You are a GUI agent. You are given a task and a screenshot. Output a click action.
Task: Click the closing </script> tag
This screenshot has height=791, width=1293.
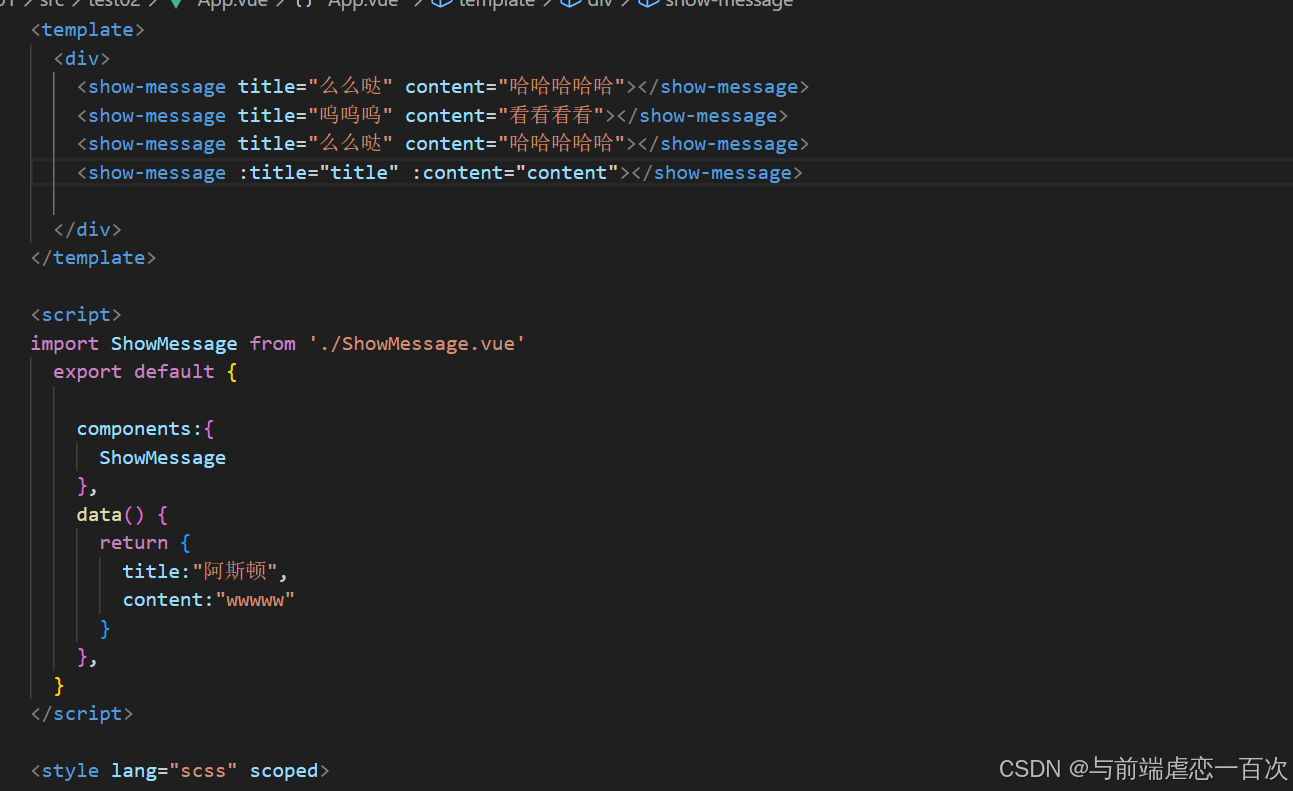(x=82, y=714)
